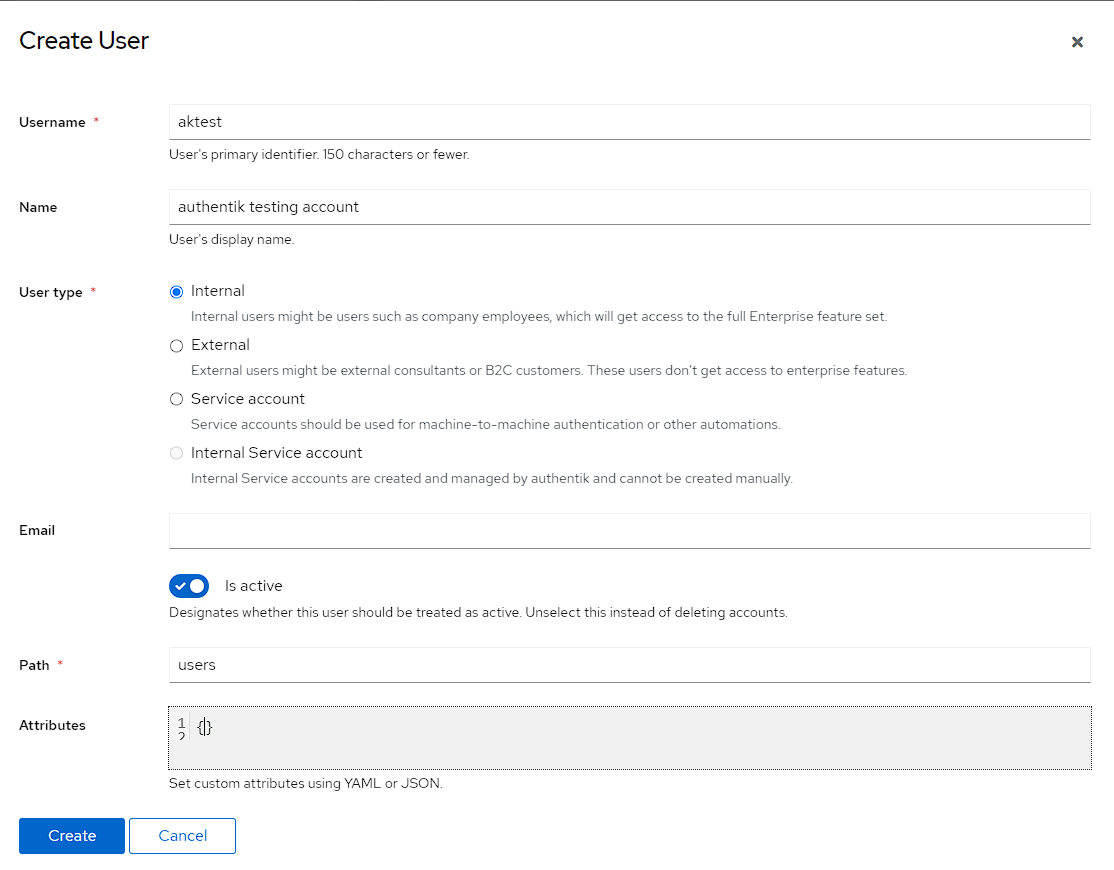Viewport: 1114px width, 870px height.
Task: Click the Username field label
Action: [52, 122]
